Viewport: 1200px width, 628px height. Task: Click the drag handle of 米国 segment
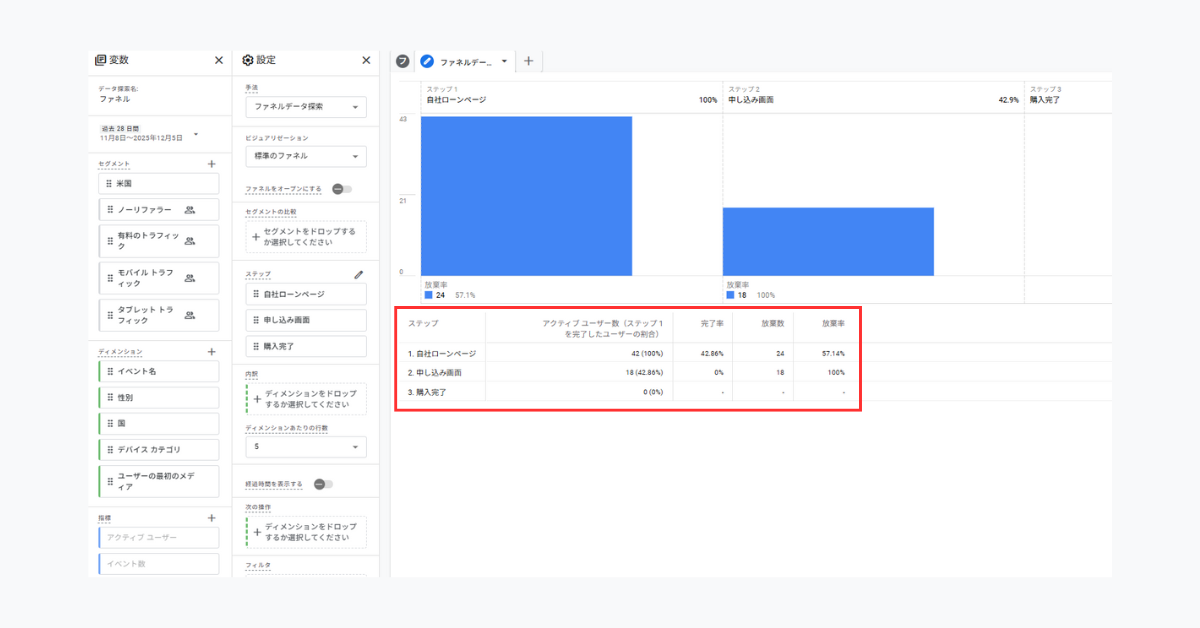(109, 184)
